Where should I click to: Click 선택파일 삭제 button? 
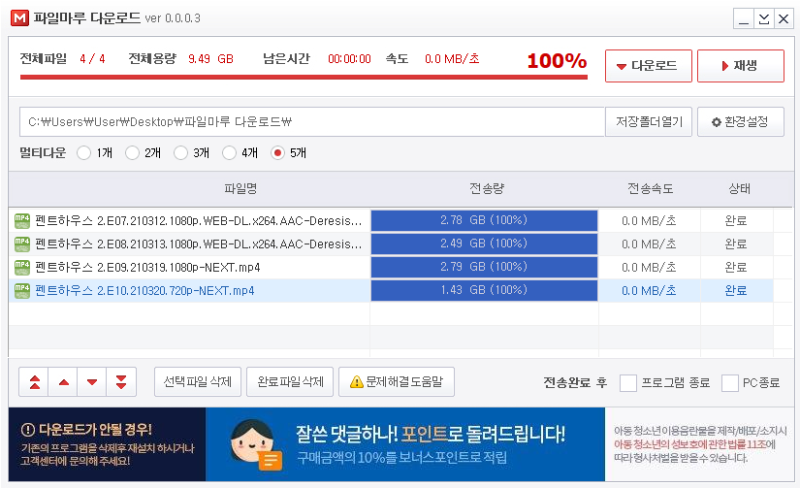click(197, 382)
